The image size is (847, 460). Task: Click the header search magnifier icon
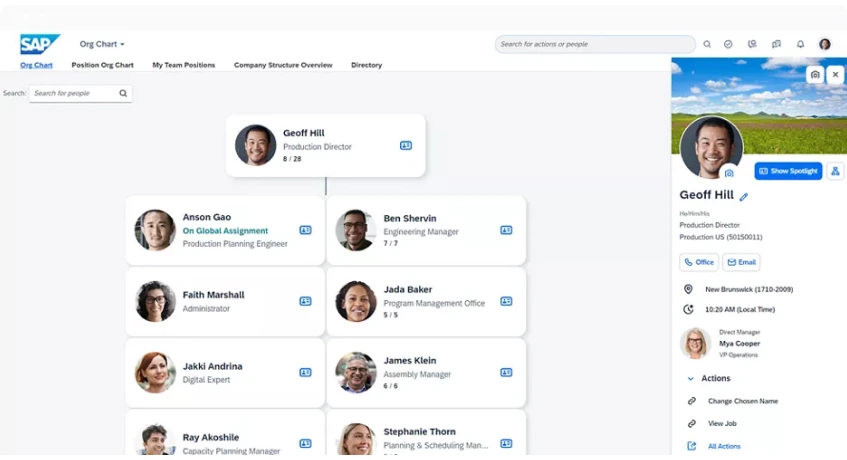pos(707,44)
